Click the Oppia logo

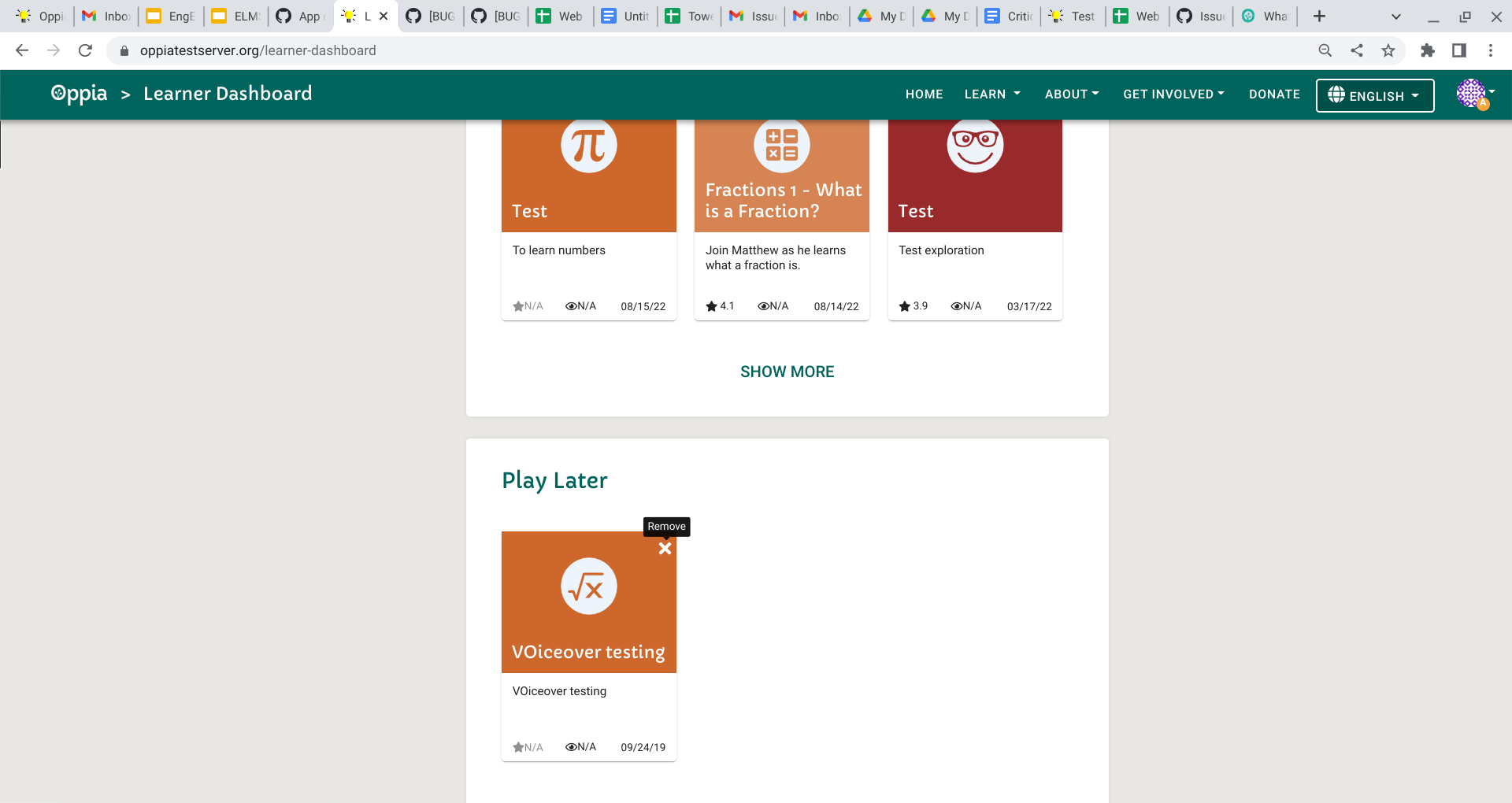coord(79,94)
